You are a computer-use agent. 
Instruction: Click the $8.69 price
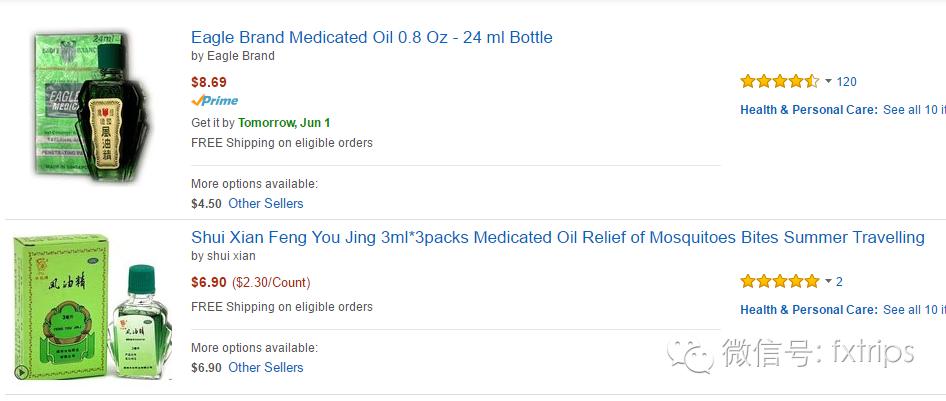pyautogui.click(x=209, y=82)
